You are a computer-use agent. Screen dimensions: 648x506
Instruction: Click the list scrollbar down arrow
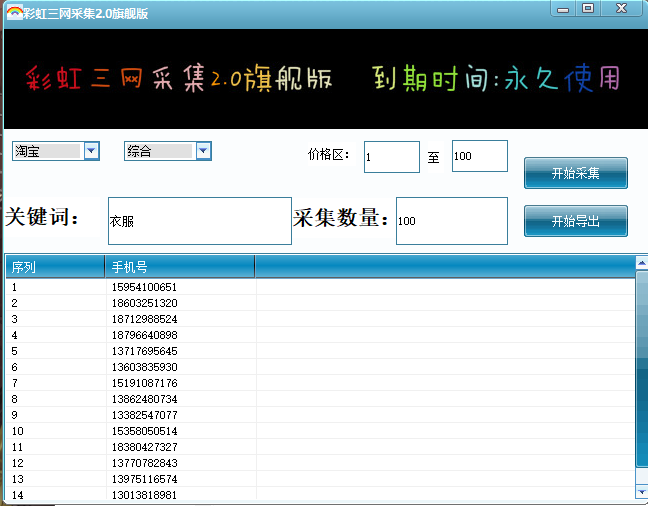[x=641, y=492]
